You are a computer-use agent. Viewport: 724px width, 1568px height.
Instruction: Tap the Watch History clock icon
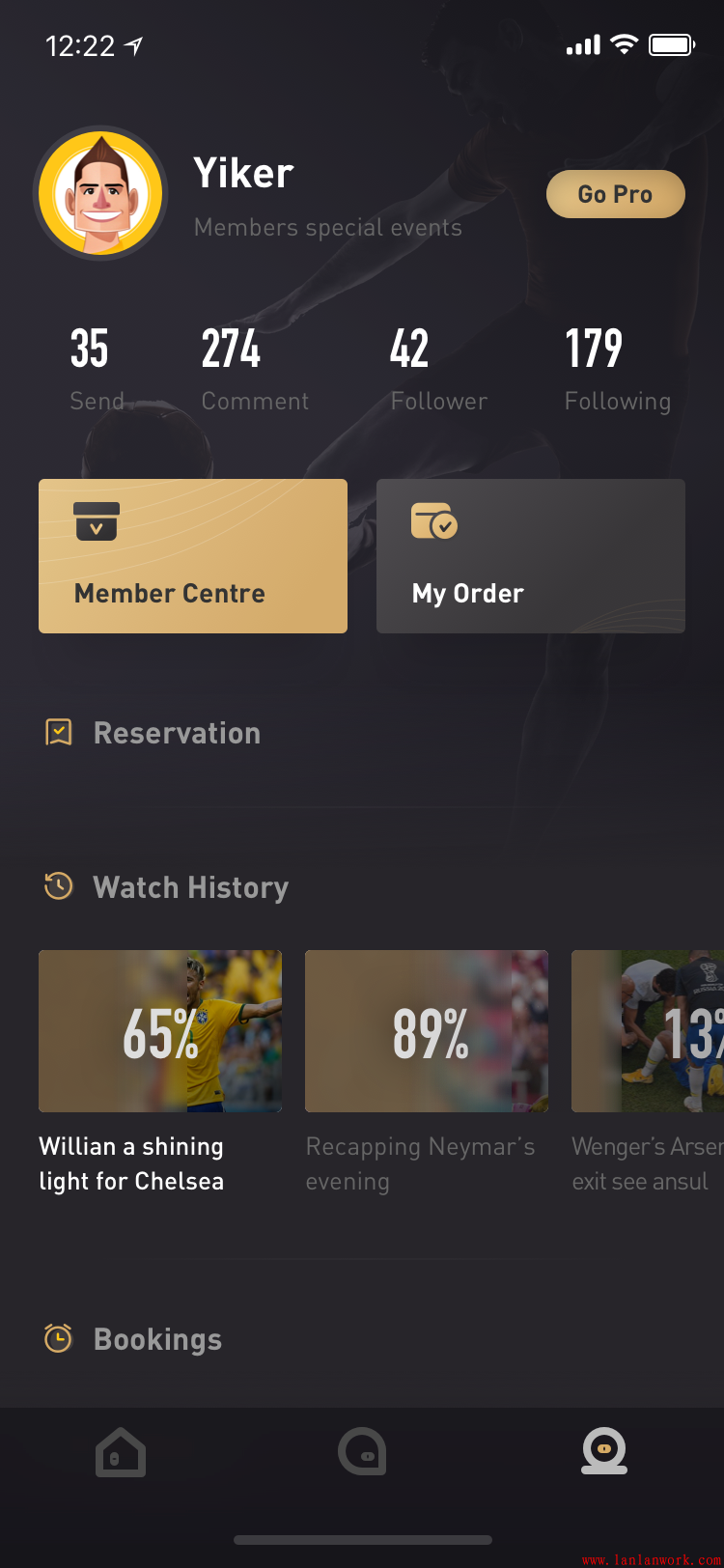(x=59, y=886)
